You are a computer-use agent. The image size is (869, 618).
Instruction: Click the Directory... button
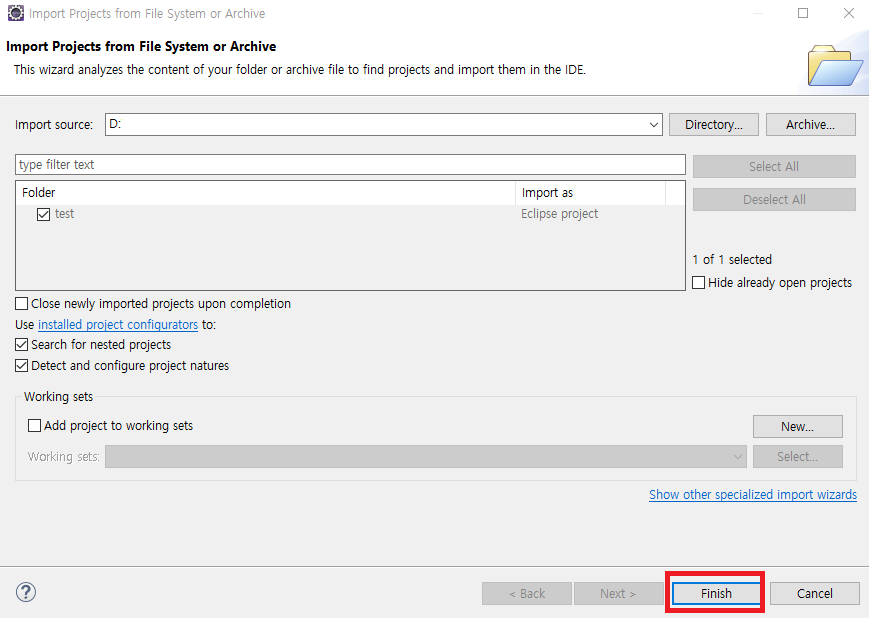714,125
